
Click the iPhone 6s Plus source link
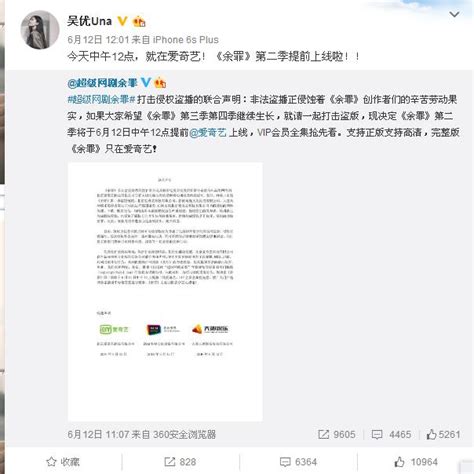pos(186,40)
